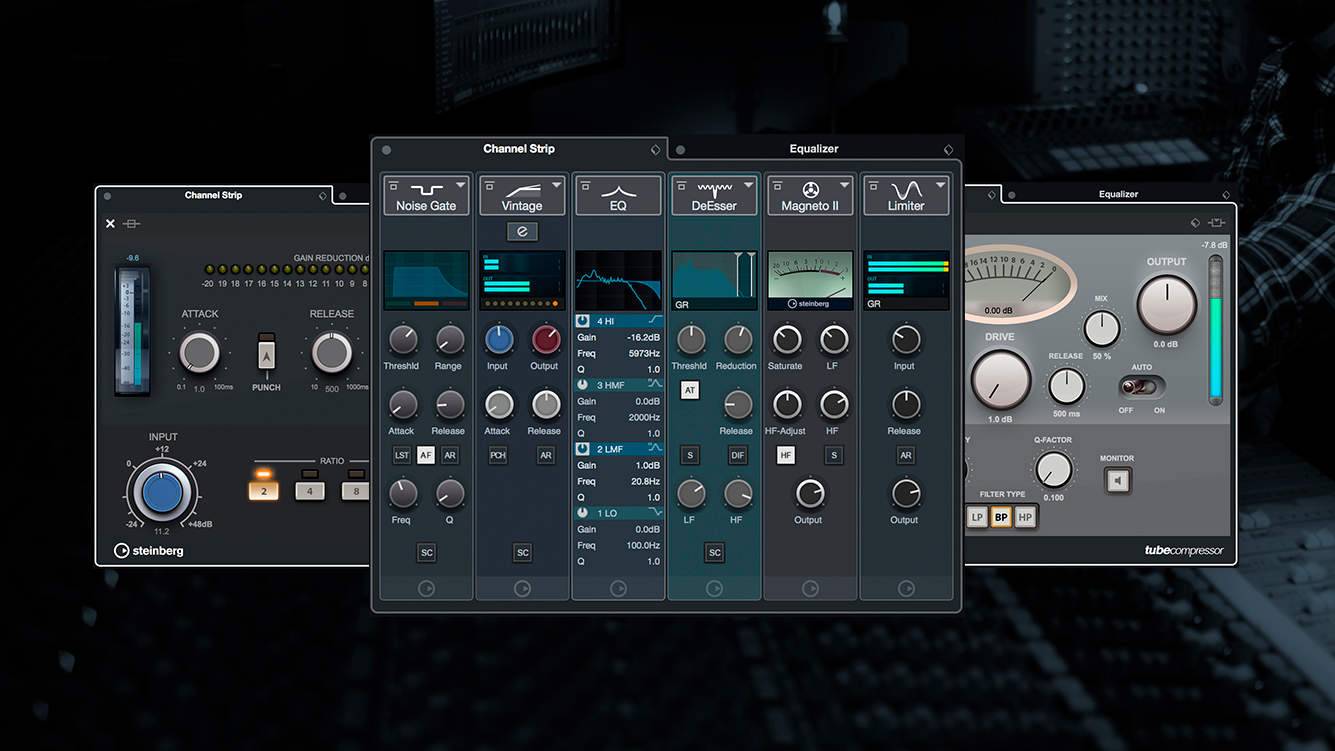Screen dimensions: 1335x751
Task: Click the SC button in Noise Gate
Action: pos(427,552)
